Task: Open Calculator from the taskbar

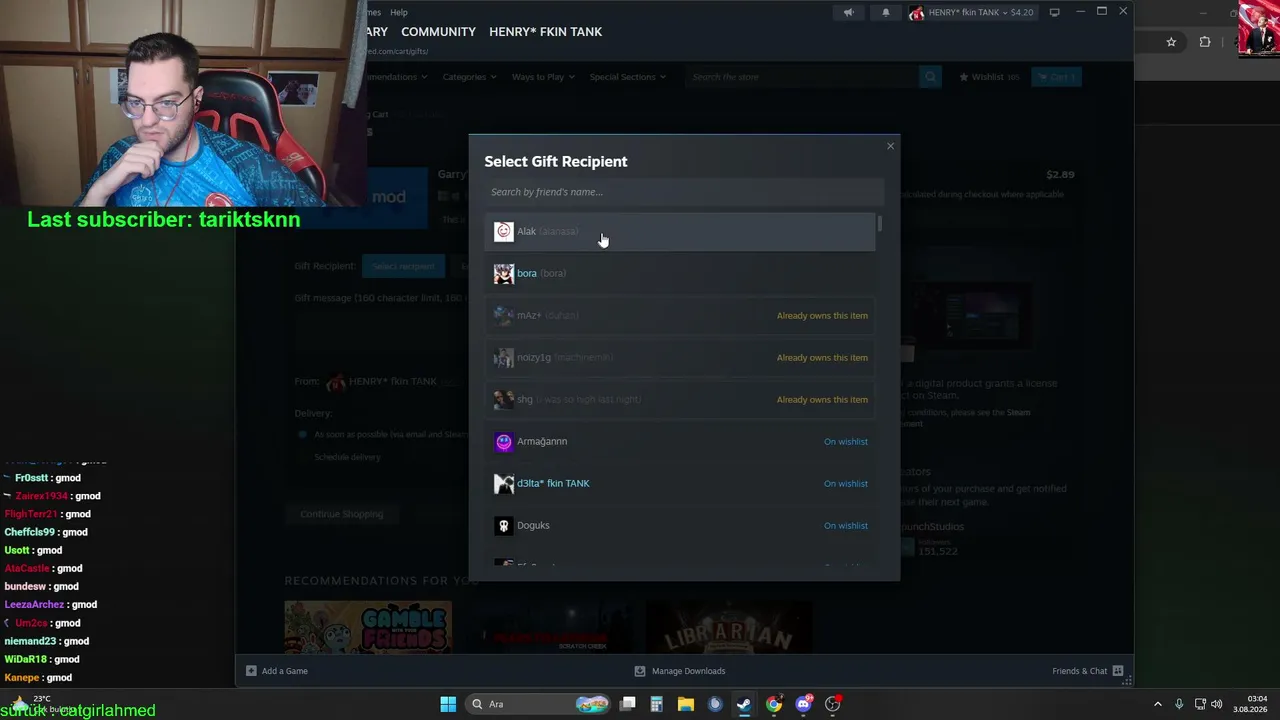Action: coord(657,704)
